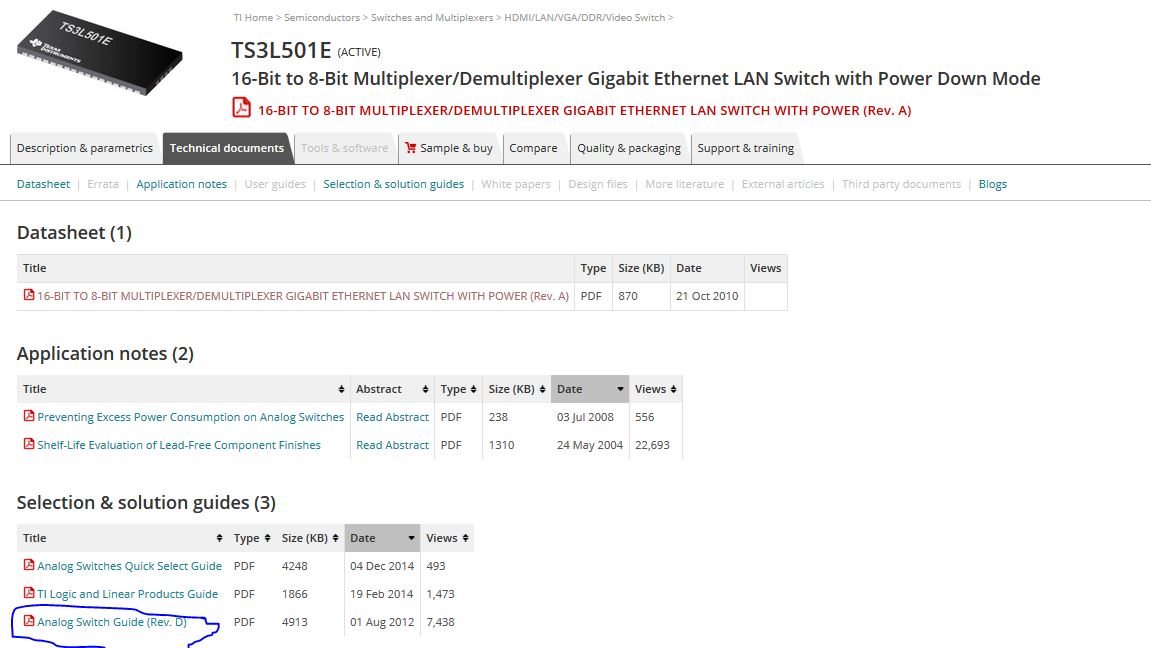The height and width of the screenshot is (648, 1151).
Task: Open Support & training tab
Action: pyautogui.click(x=745, y=148)
